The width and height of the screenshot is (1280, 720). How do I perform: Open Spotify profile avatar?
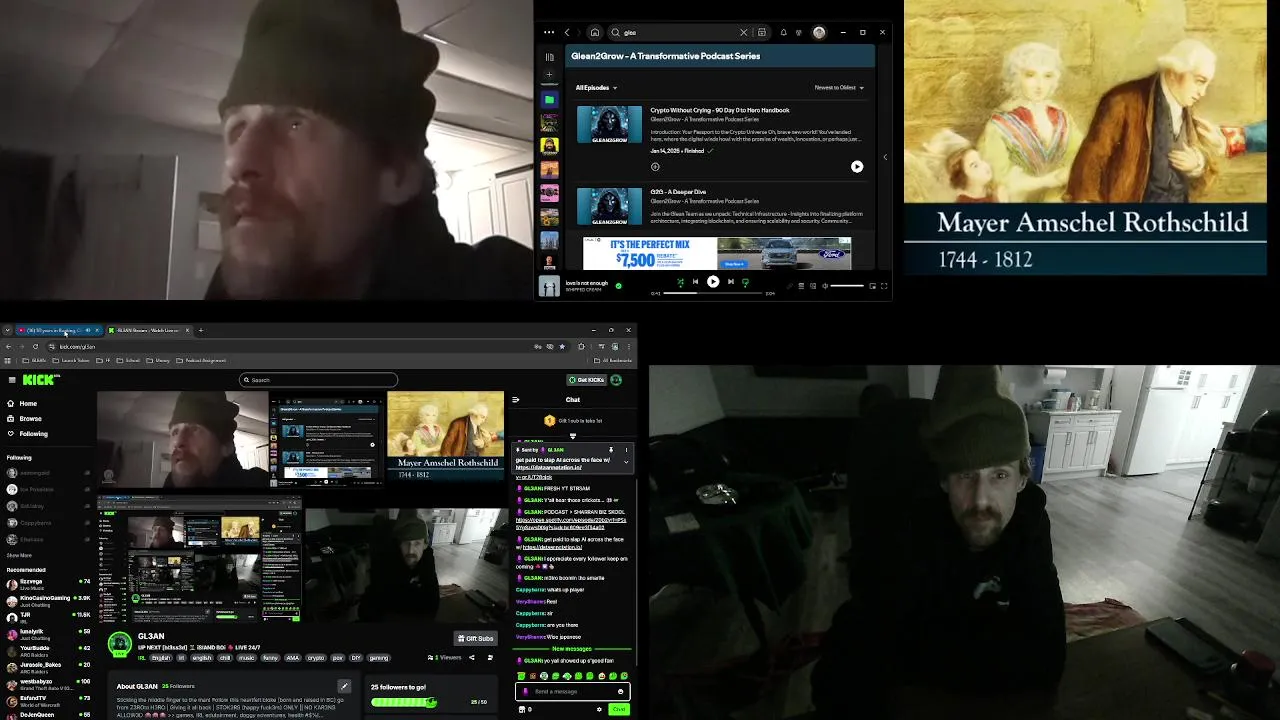[x=819, y=32]
